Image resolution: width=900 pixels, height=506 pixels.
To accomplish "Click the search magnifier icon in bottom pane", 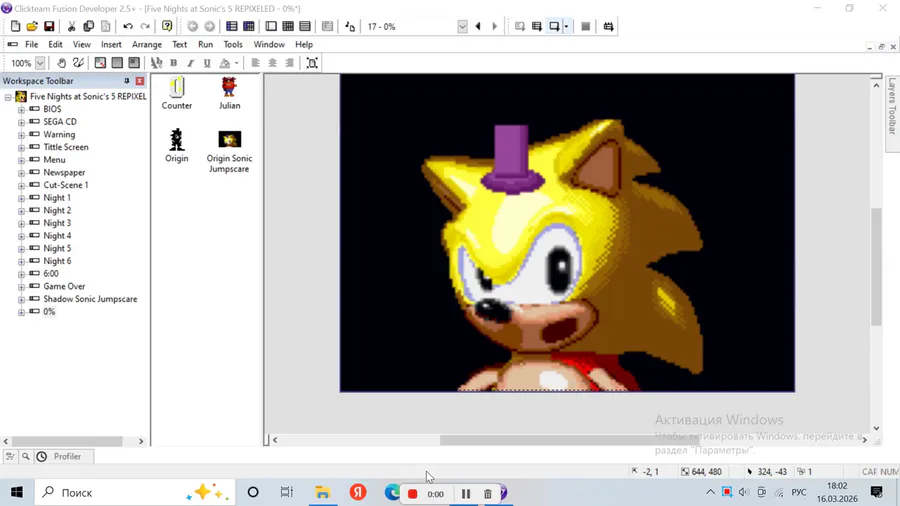I will coord(26,457).
